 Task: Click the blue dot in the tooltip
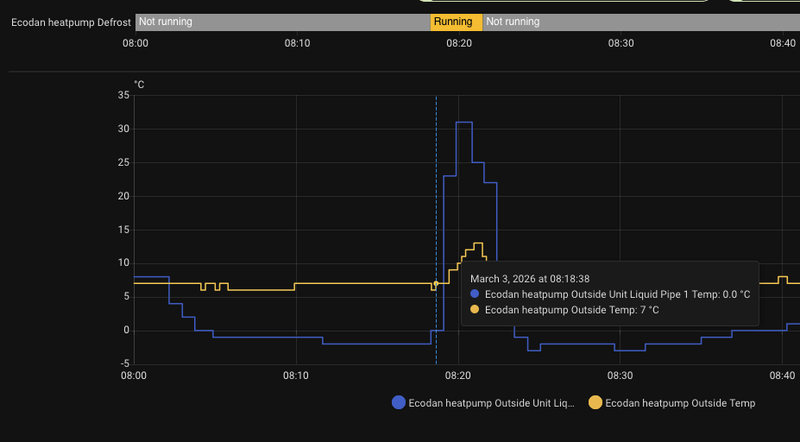tap(474, 294)
